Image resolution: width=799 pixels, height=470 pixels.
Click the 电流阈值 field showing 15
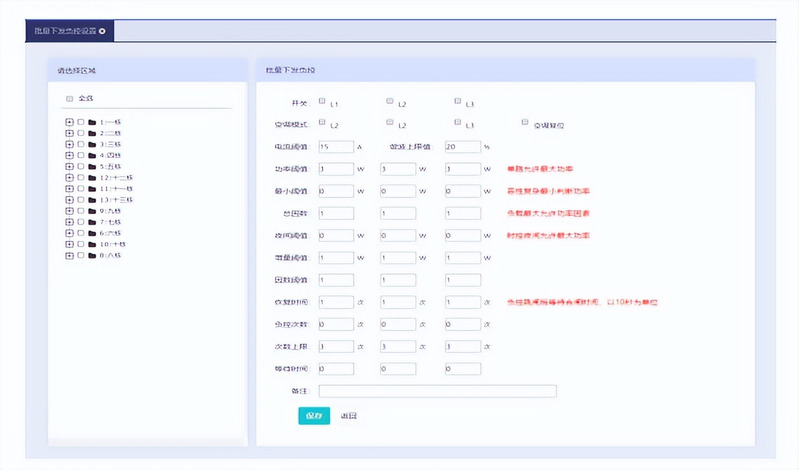335,146
